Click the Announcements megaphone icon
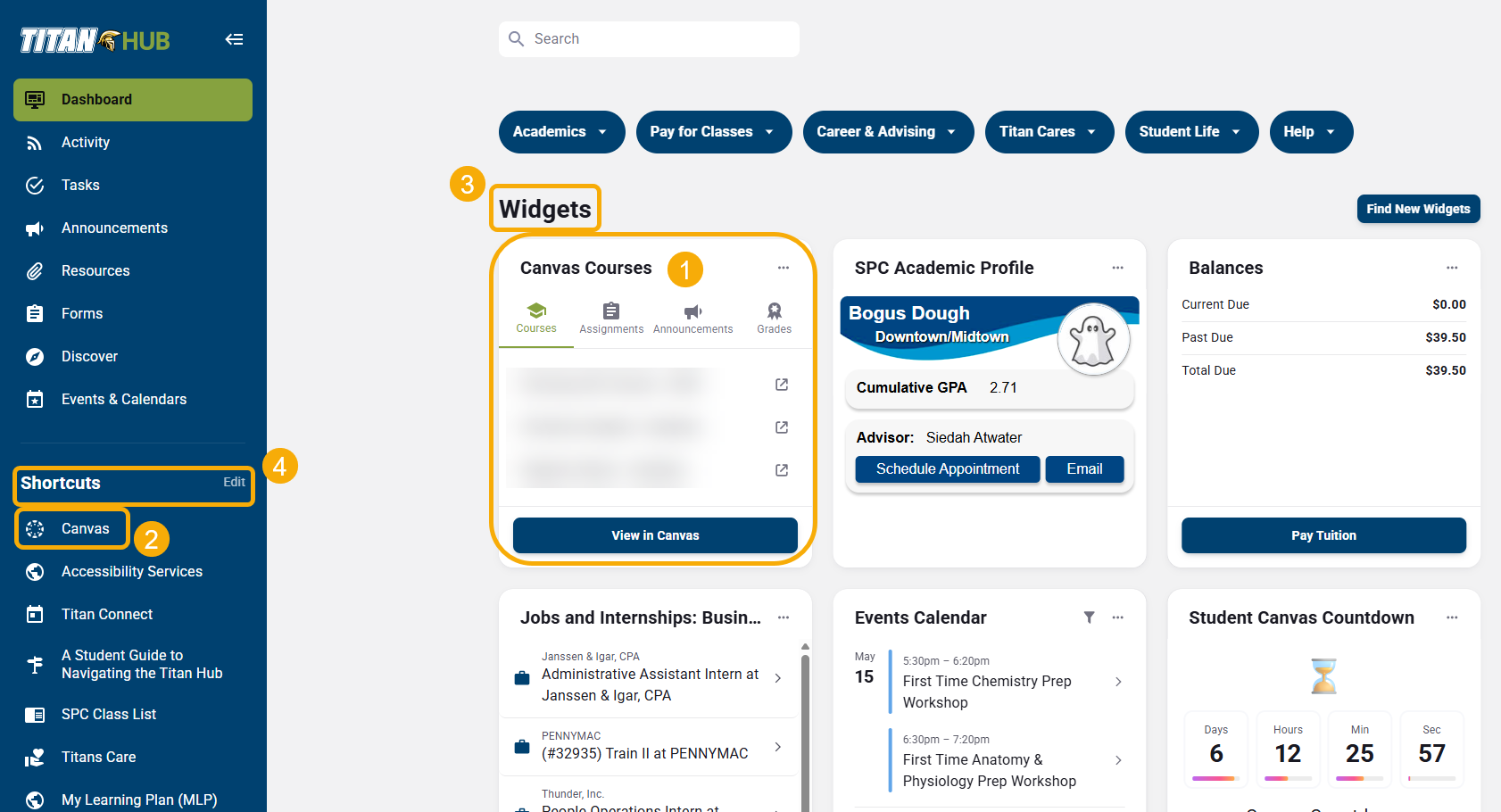1501x812 pixels. point(35,228)
